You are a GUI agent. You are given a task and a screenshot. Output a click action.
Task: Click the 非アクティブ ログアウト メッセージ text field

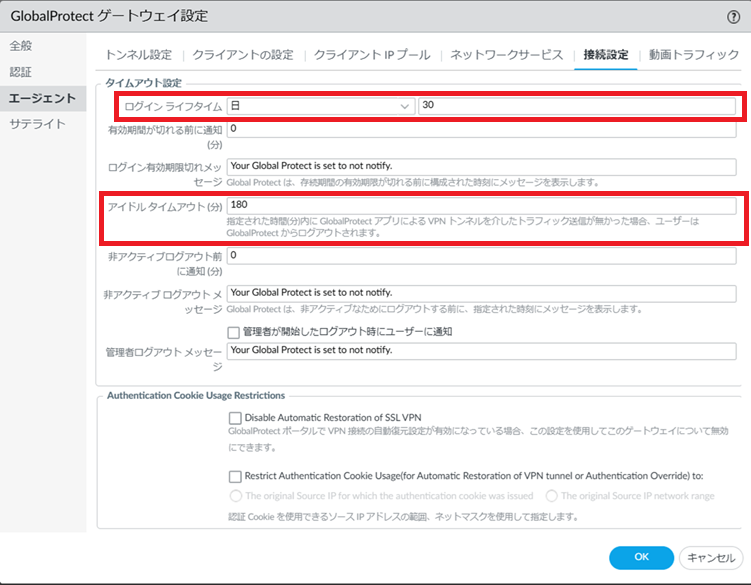481,293
